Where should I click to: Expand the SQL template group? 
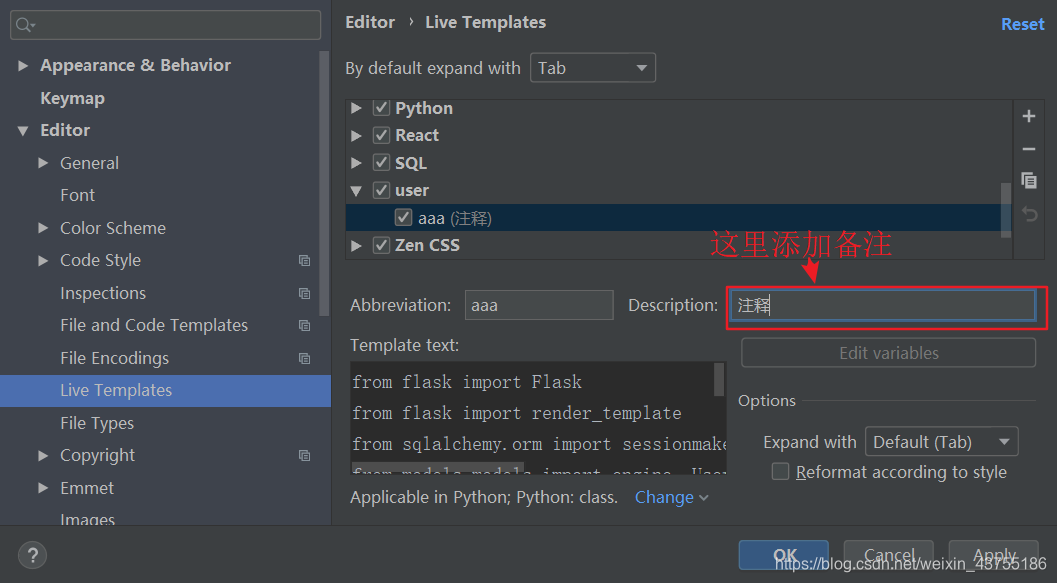[x=357, y=162]
